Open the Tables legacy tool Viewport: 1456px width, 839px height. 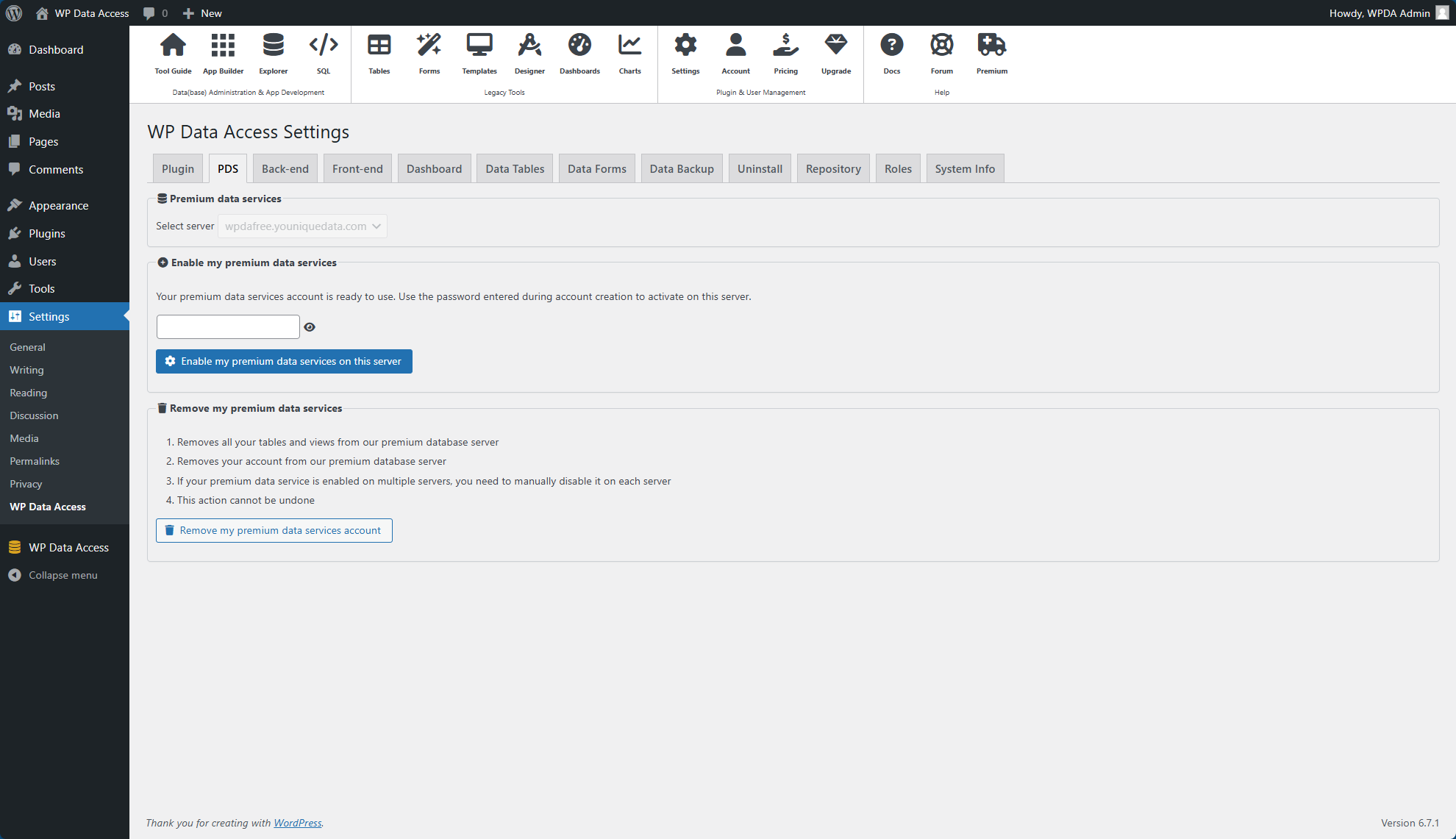tap(379, 51)
